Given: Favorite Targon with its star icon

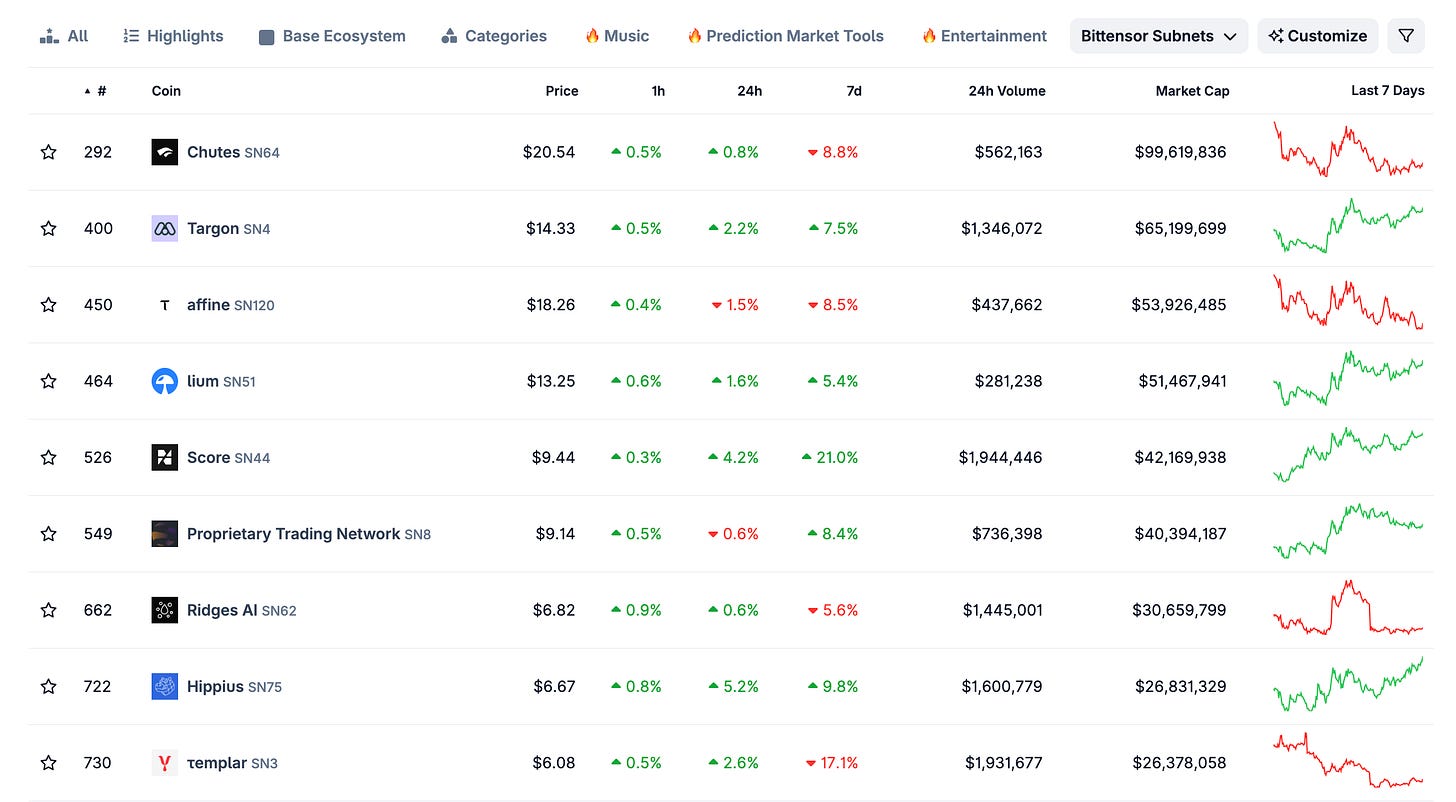Looking at the screenshot, I should (48, 228).
